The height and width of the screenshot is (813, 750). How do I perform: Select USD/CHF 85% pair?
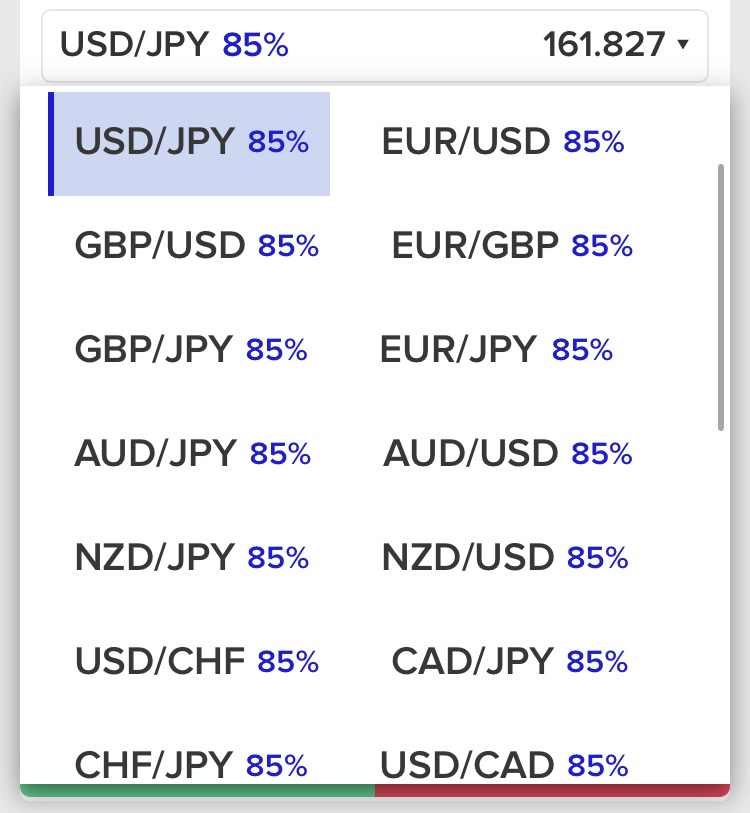[x=197, y=661]
